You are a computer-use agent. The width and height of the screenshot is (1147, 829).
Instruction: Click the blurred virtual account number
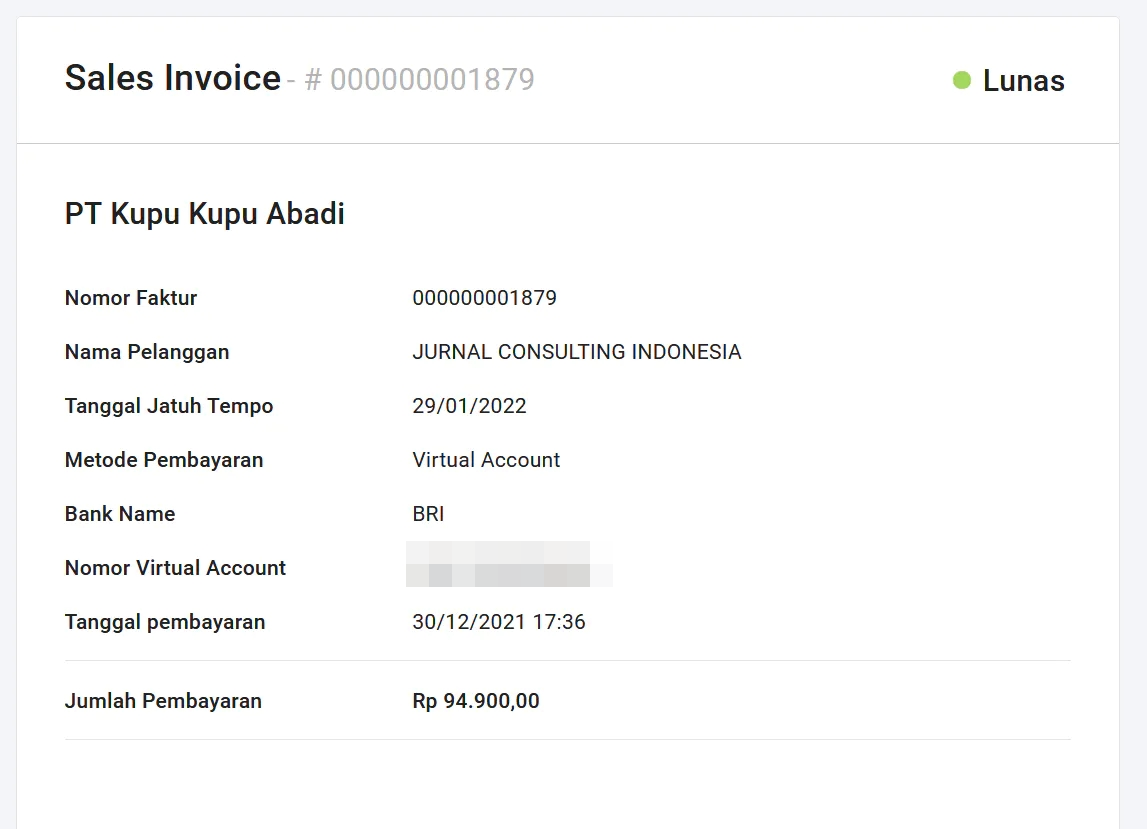[x=509, y=564]
